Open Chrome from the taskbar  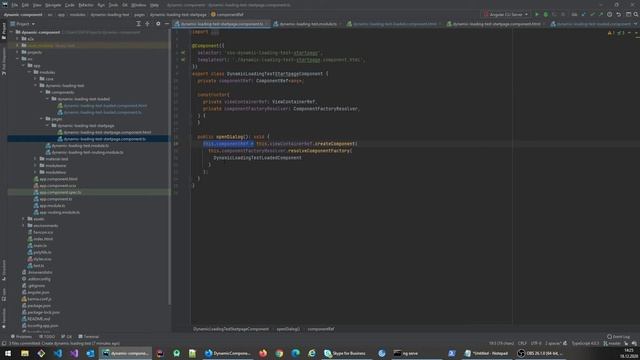(279, 353)
